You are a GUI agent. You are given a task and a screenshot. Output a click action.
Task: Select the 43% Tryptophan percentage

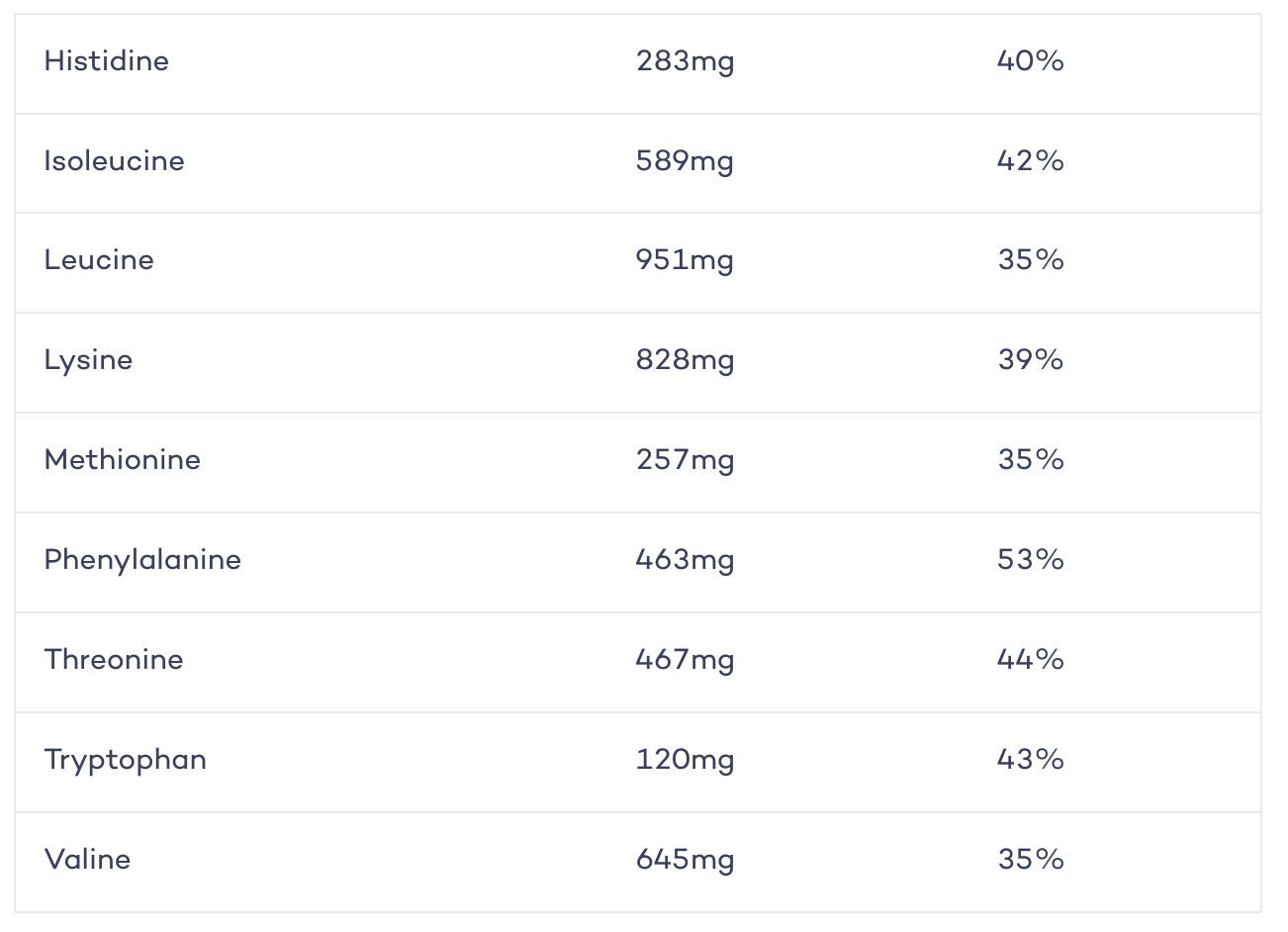pyautogui.click(x=1031, y=760)
